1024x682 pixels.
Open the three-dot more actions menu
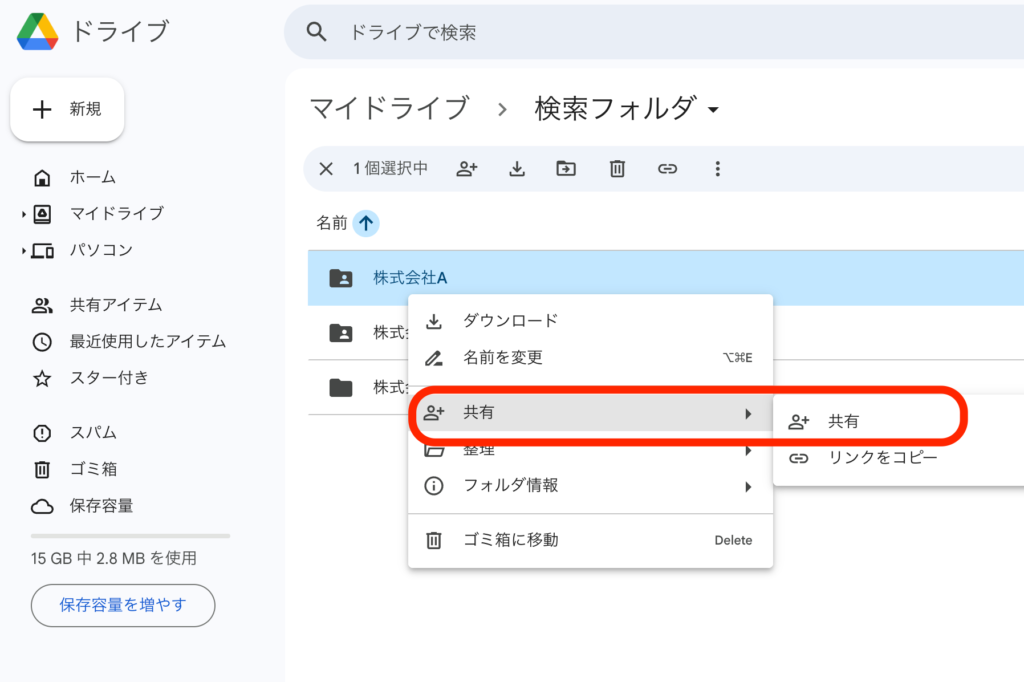[717, 169]
